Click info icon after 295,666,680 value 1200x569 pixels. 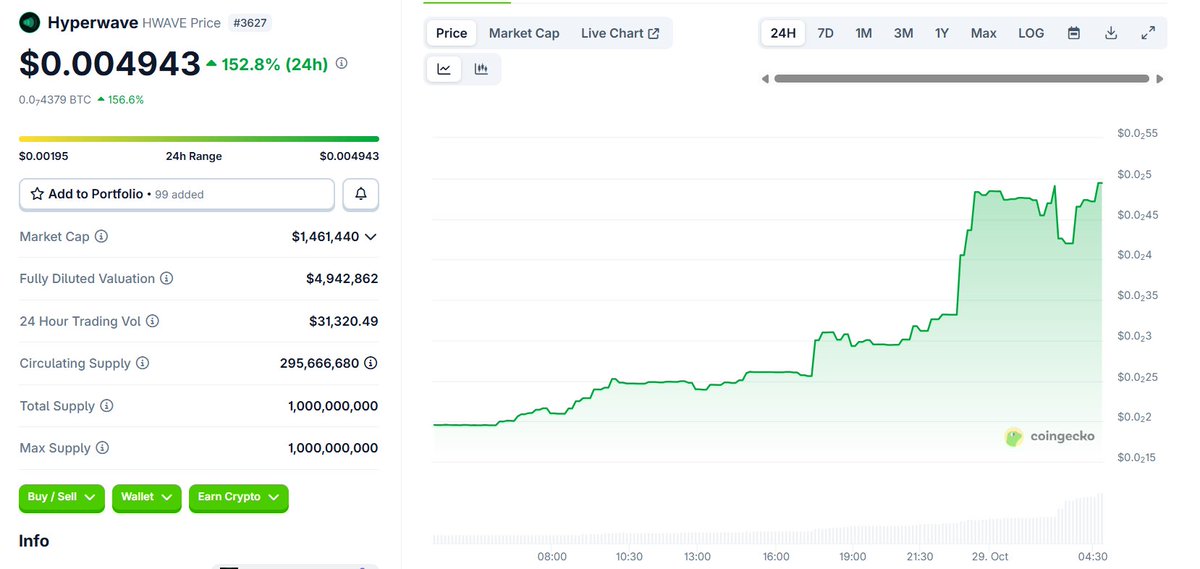coord(371,364)
